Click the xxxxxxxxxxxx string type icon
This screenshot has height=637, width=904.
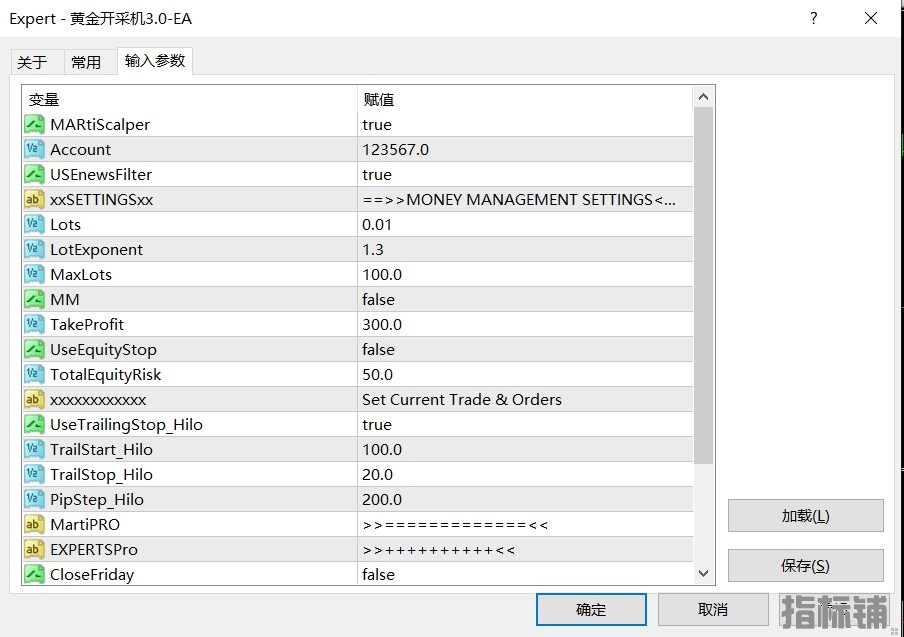click(34, 399)
